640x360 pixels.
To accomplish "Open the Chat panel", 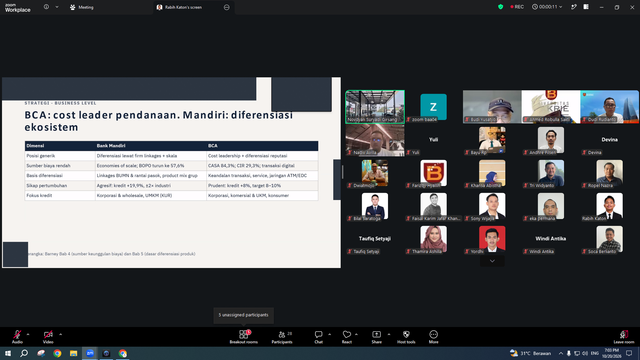I will click(318, 337).
